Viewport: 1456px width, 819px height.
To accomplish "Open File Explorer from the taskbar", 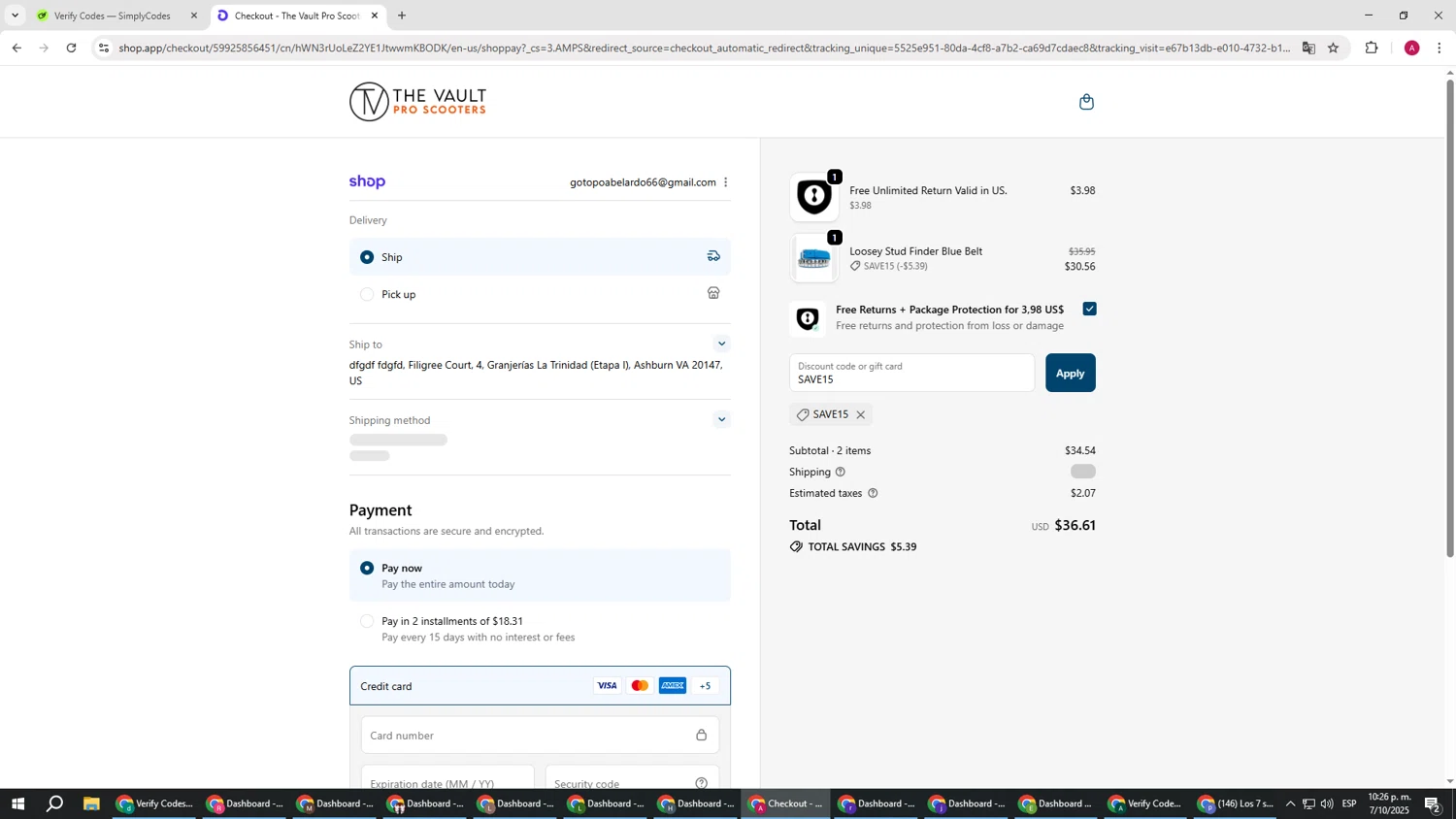I will [x=91, y=803].
